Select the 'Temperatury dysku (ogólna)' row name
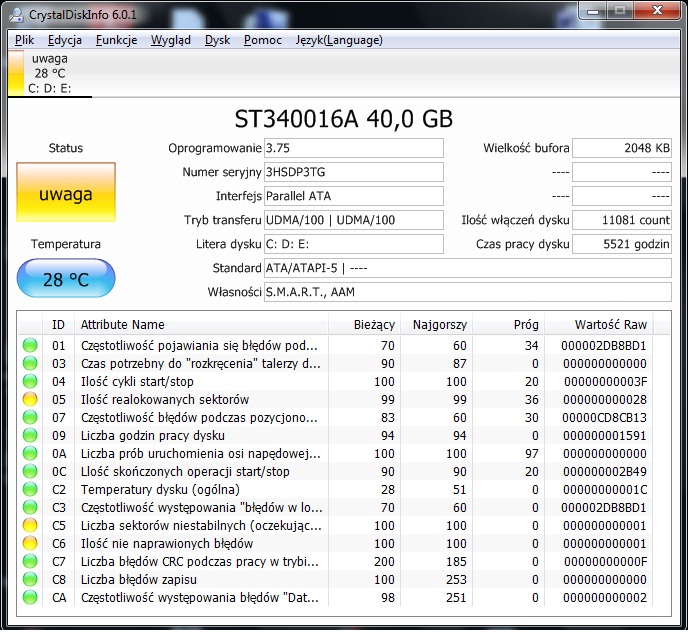688x638 pixels. (160, 489)
